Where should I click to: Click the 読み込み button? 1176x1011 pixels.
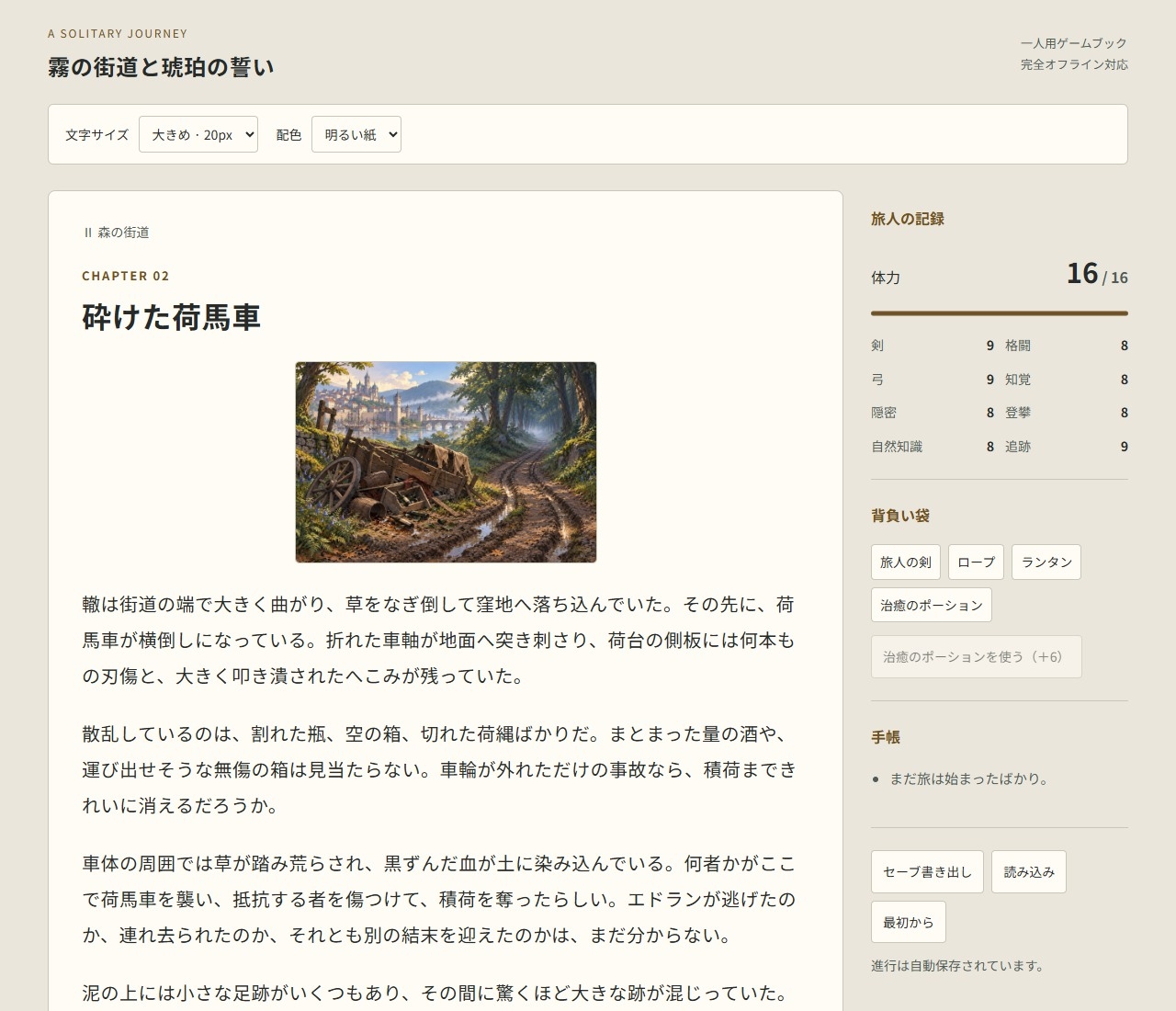1029,871
